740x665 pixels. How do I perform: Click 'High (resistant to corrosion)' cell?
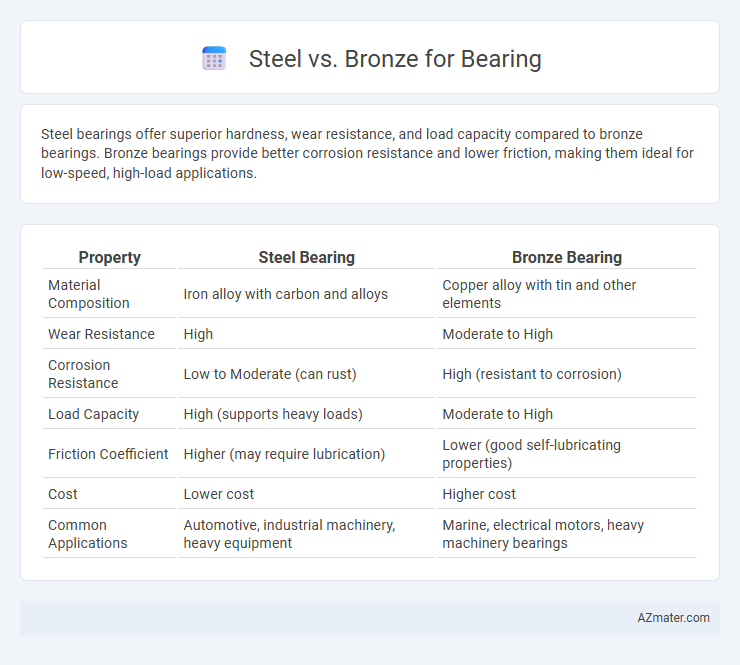click(x=532, y=374)
